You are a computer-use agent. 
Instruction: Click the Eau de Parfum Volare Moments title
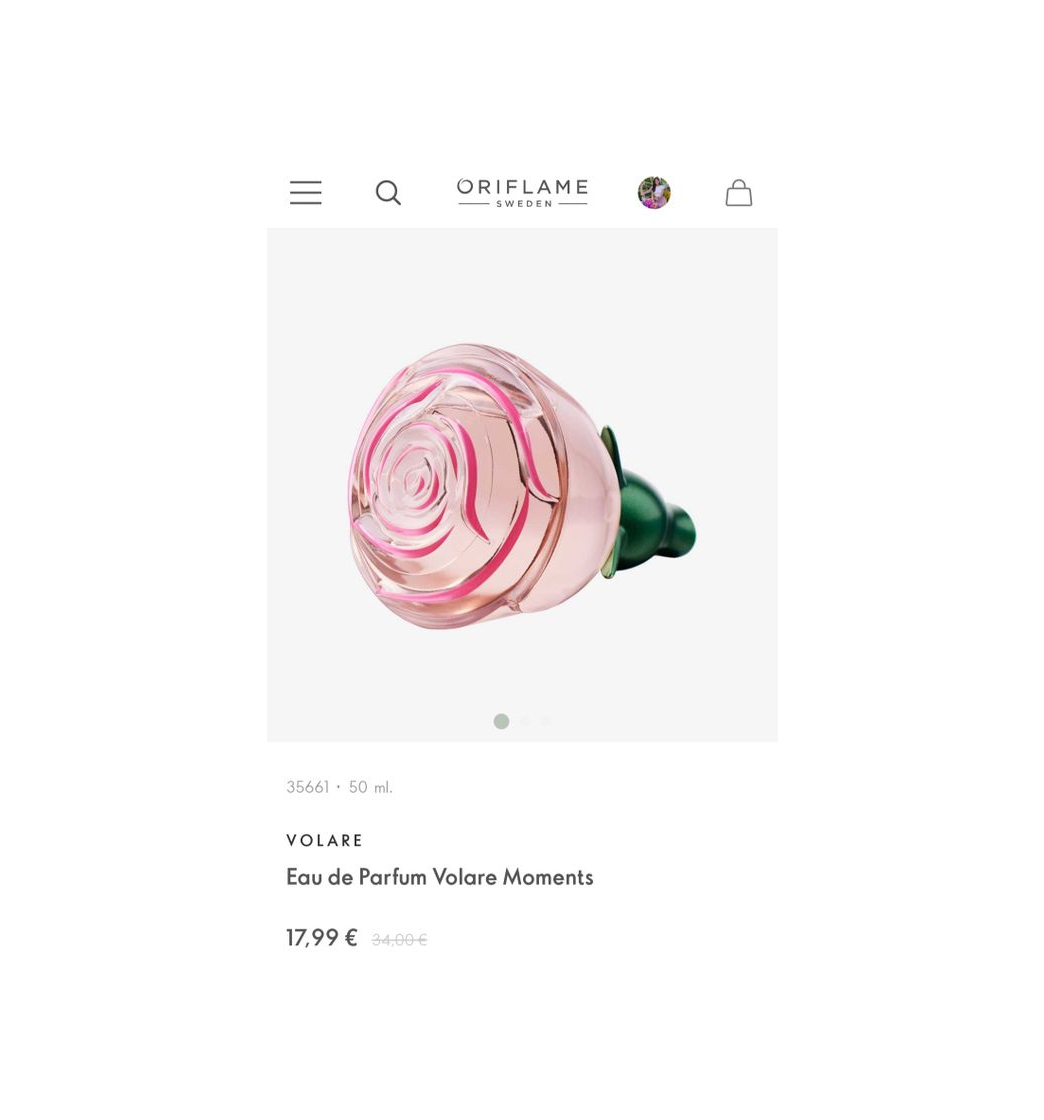click(440, 877)
